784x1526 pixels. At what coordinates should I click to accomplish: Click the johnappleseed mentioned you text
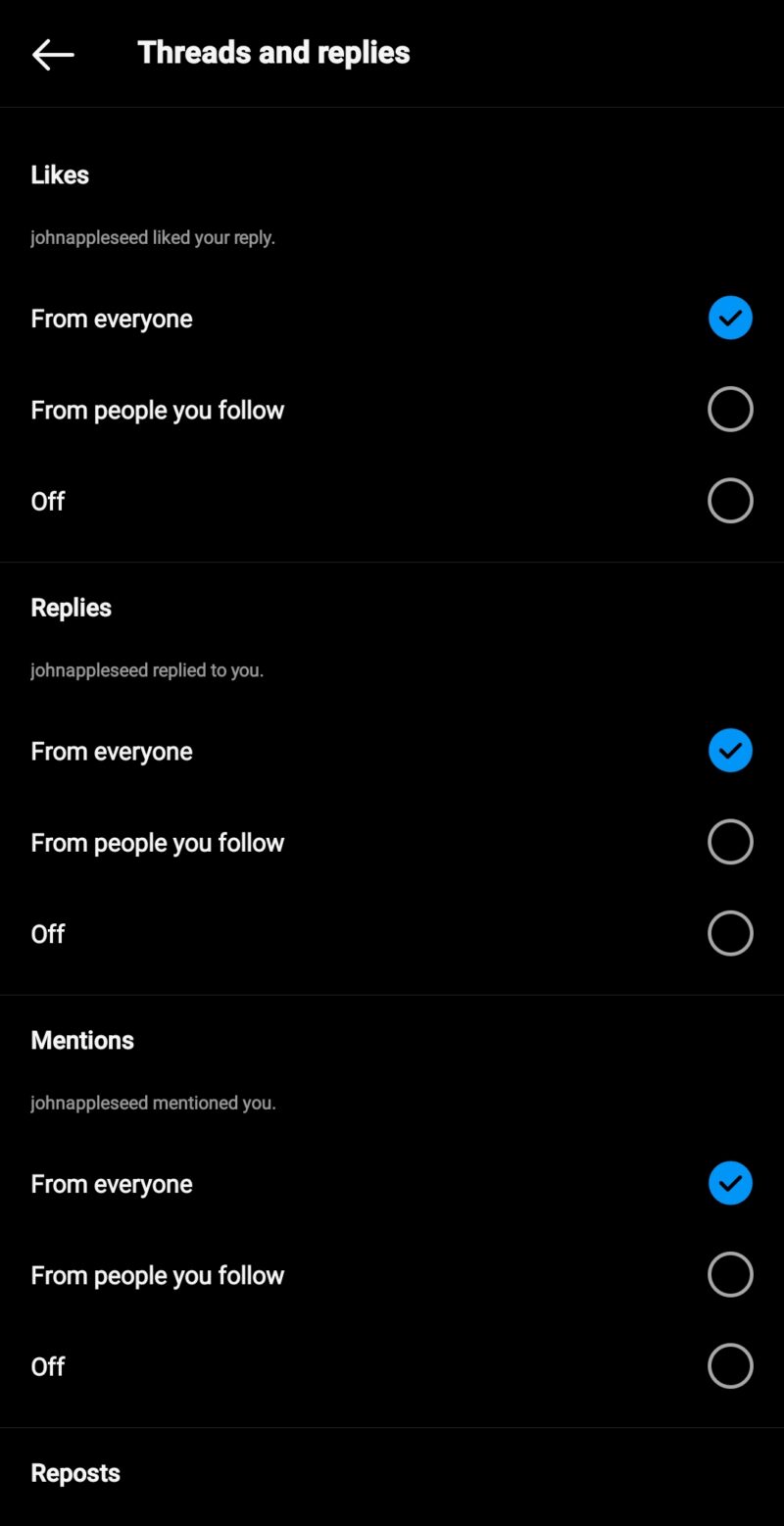click(x=153, y=1103)
